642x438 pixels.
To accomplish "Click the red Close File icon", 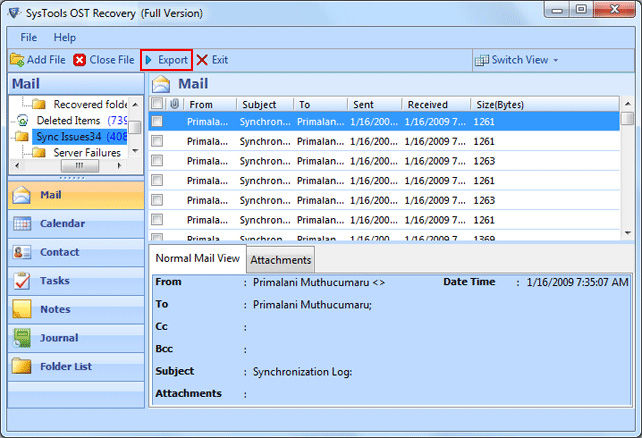I will 80,60.
